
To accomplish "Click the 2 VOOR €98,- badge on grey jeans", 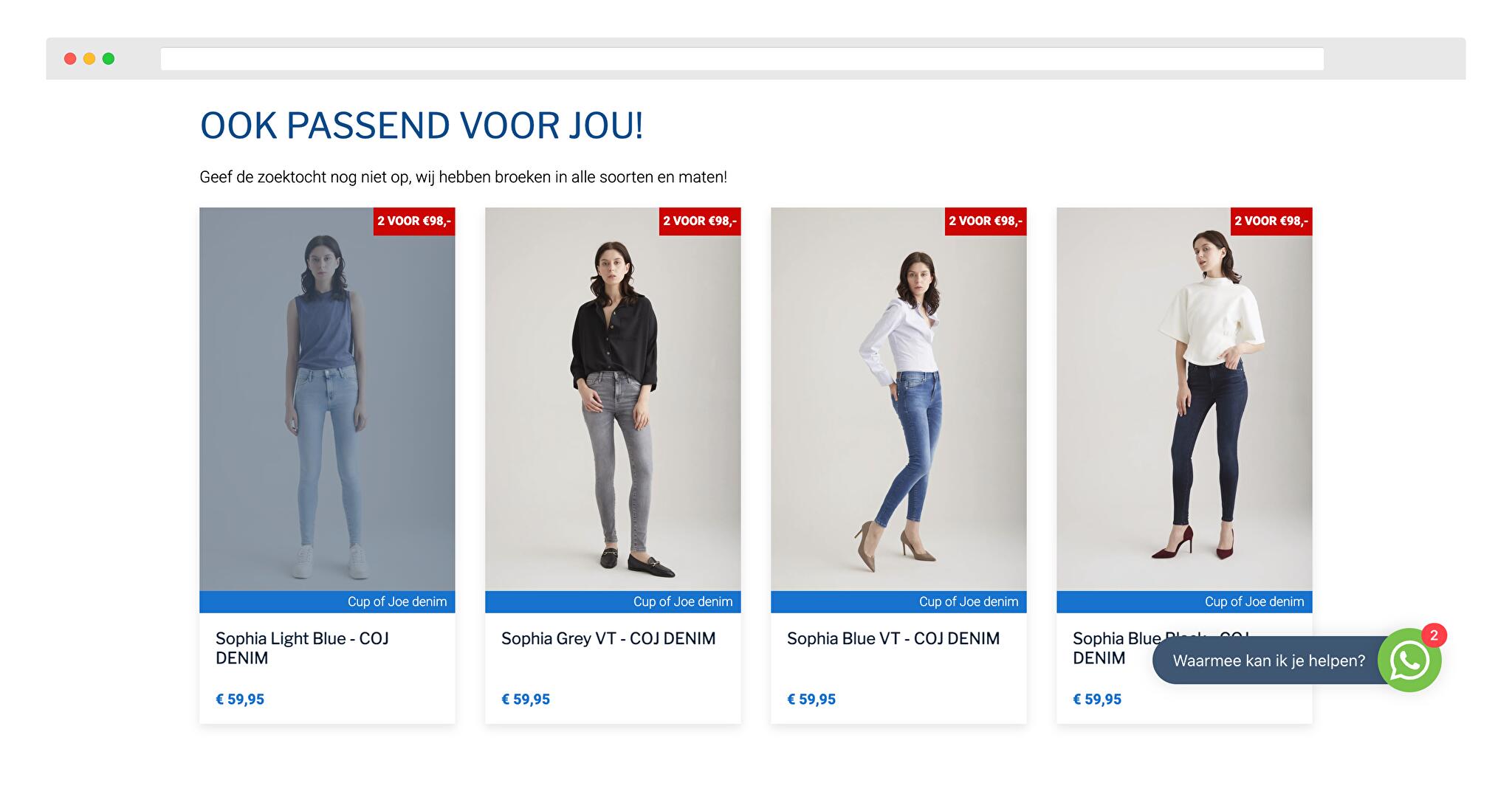I will [x=700, y=221].
